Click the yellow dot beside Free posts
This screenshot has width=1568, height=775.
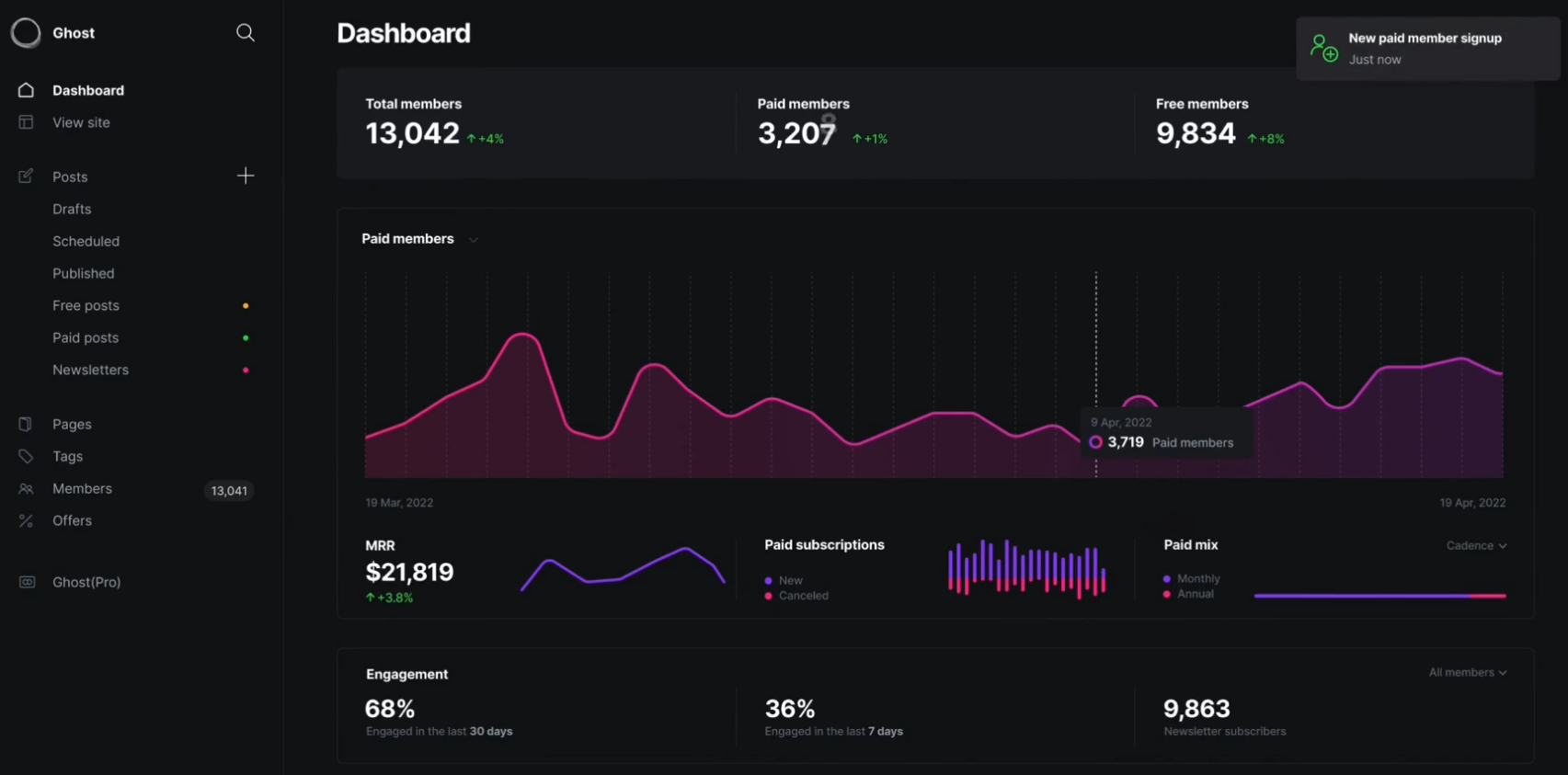click(x=246, y=305)
